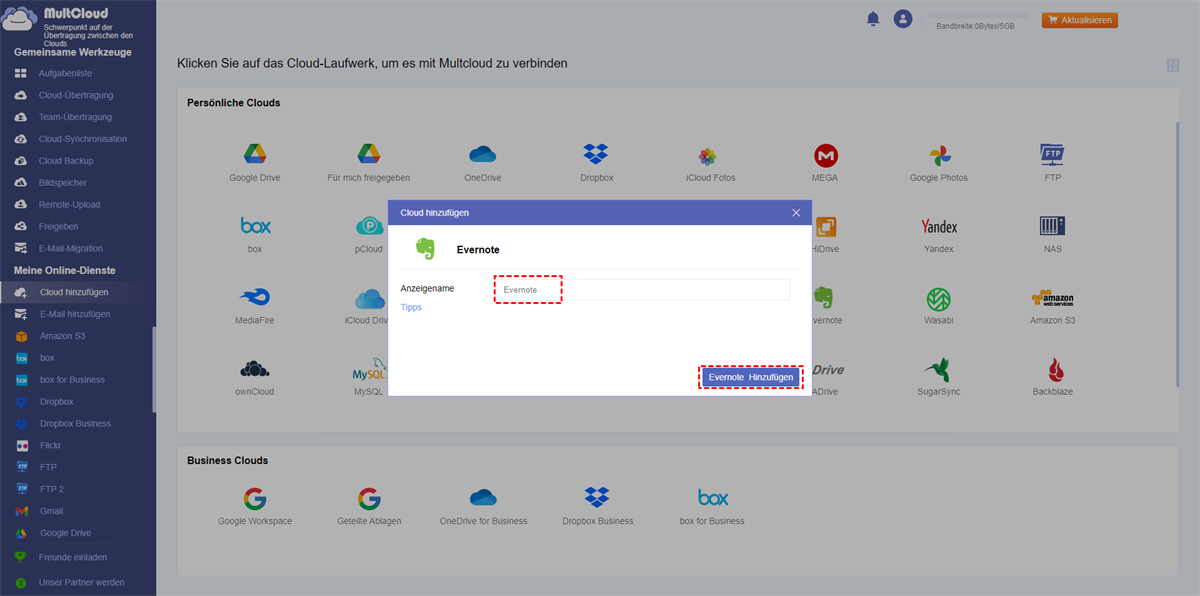The width and height of the screenshot is (1200, 596).
Task: Click the MEGA cloud icon
Action: [x=825, y=156]
